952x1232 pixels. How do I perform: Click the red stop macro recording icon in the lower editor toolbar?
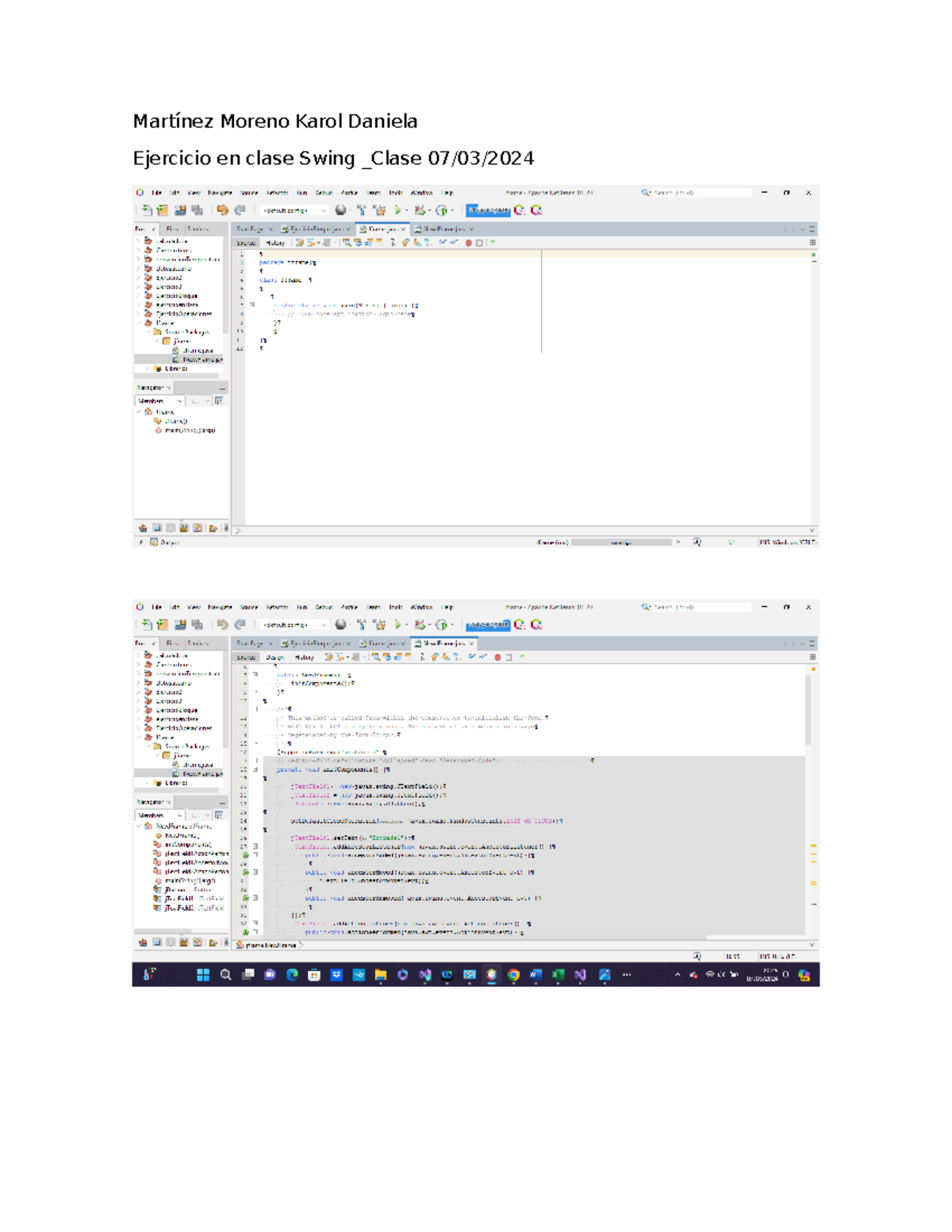(497, 658)
